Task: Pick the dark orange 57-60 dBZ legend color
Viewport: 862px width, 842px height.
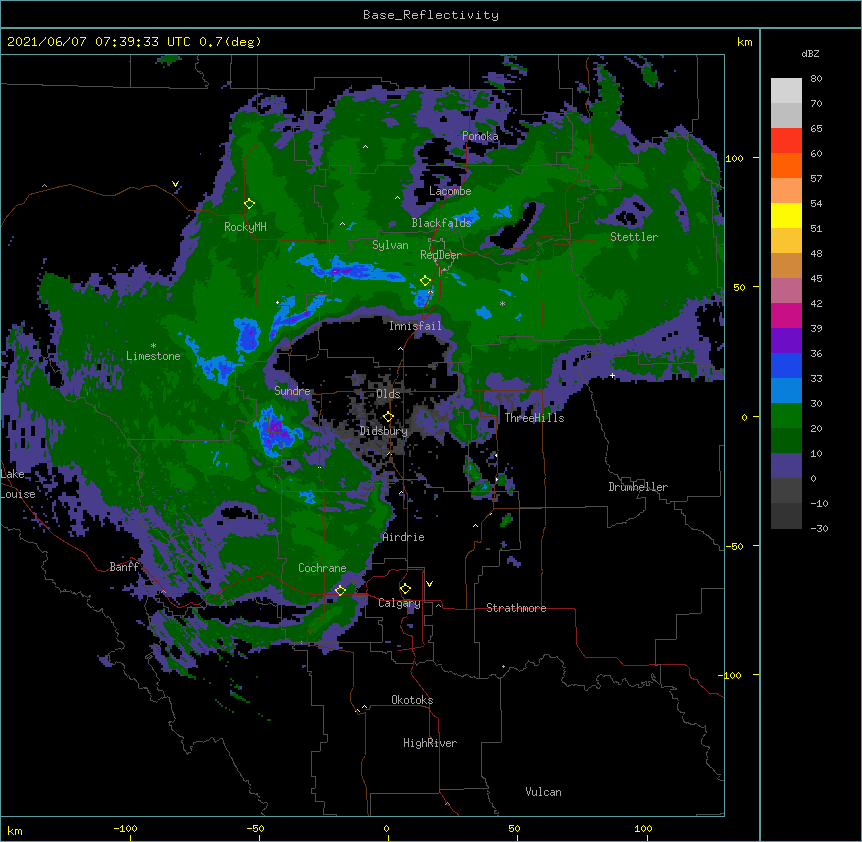Action: 786,165
